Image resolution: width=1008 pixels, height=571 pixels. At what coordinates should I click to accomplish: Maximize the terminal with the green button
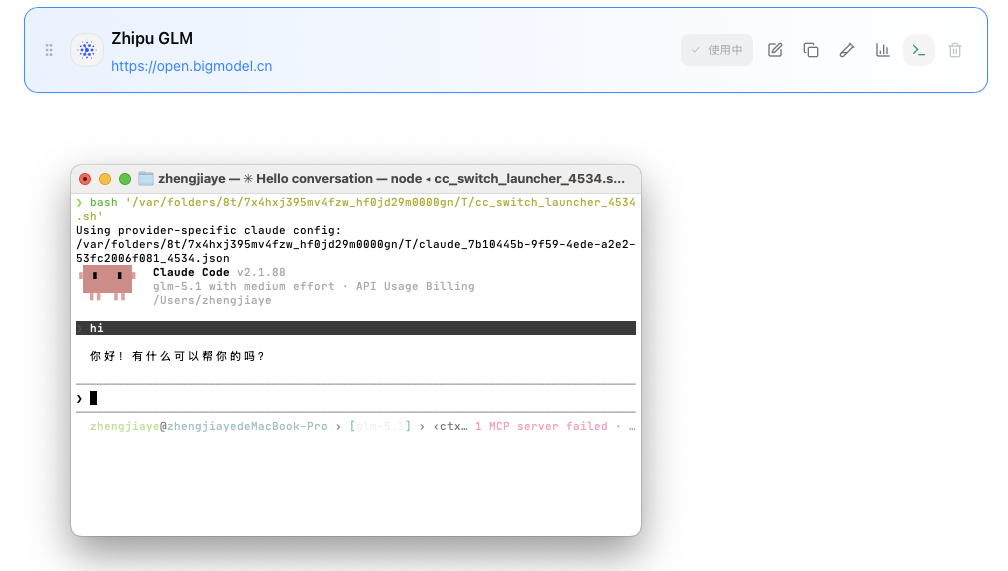click(125, 179)
